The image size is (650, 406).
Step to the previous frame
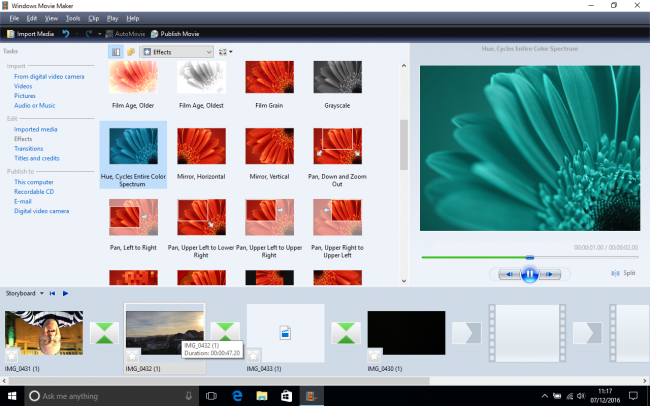(509, 274)
